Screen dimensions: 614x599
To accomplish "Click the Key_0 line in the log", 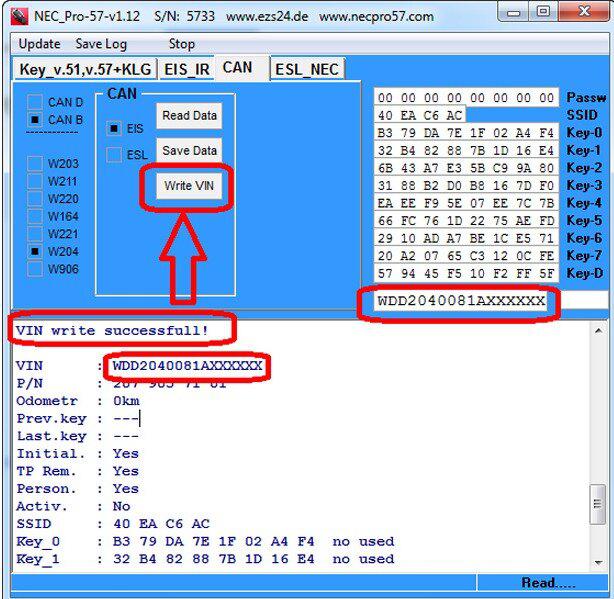I will (205, 541).
